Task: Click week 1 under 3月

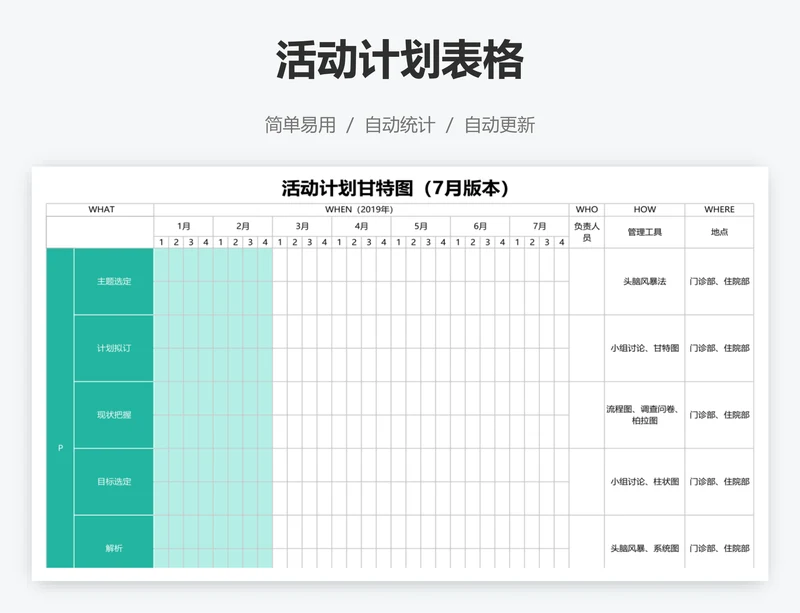Action: tap(280, 242)
